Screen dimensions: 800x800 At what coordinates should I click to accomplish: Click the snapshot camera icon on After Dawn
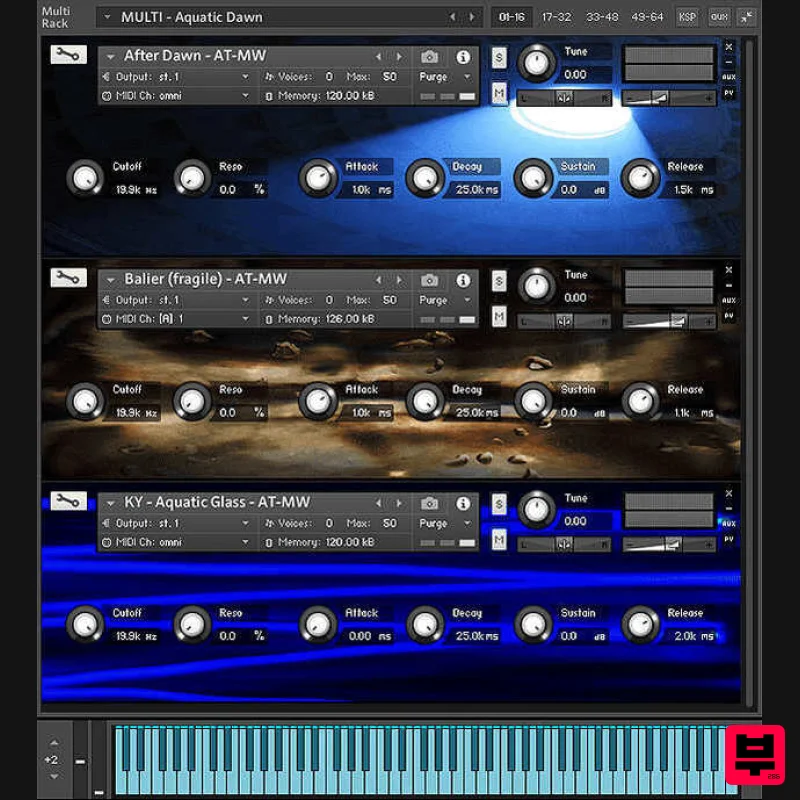pos(430,55)
